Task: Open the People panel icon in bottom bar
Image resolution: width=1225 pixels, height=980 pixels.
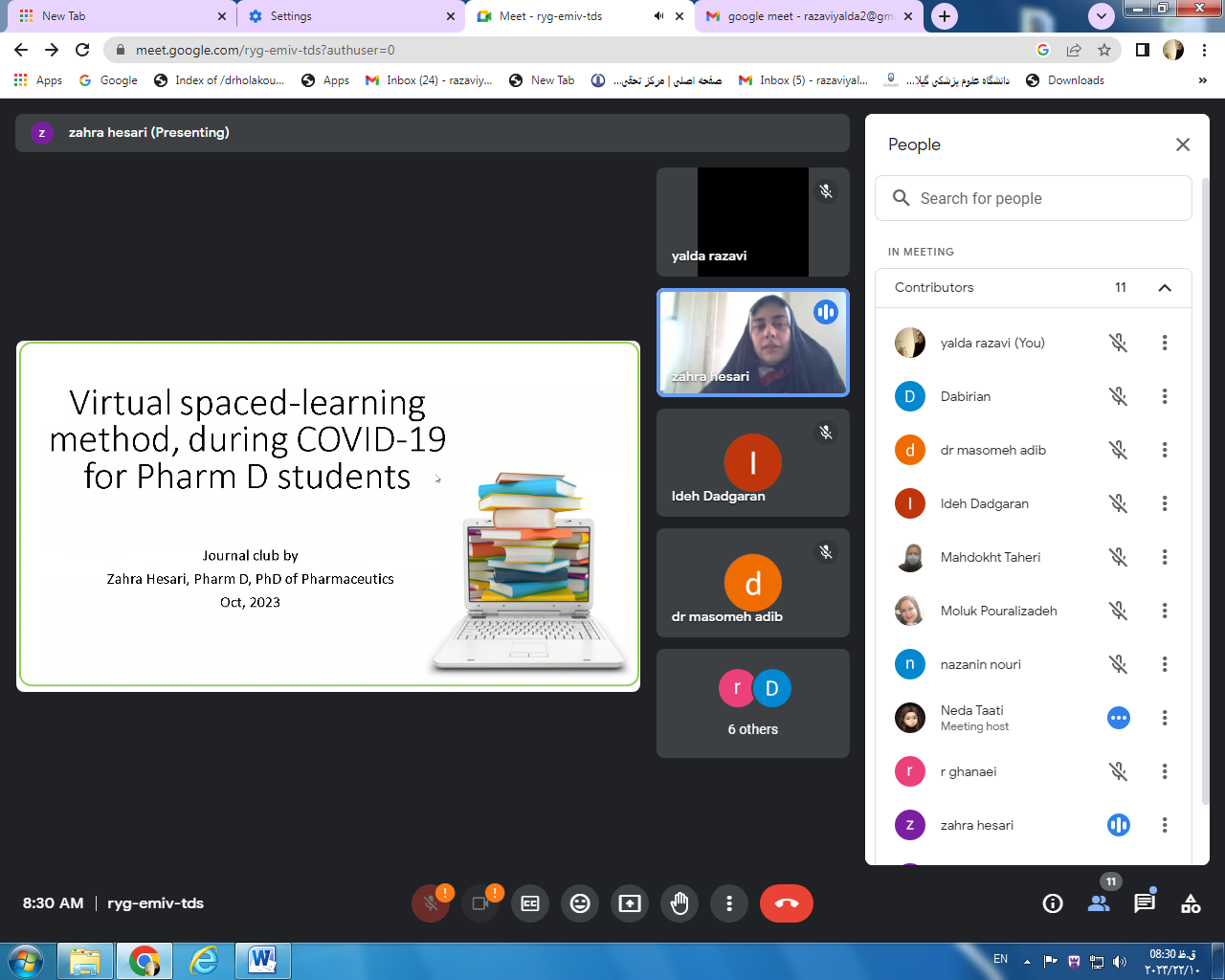Action: point(1099,903)
